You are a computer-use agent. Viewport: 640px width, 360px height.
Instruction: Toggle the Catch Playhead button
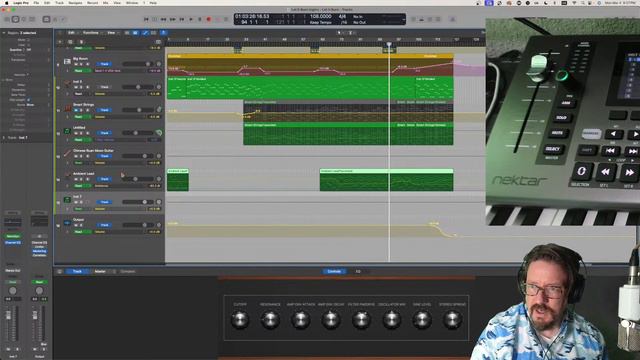pyautogui.click(x=163, y=33)
